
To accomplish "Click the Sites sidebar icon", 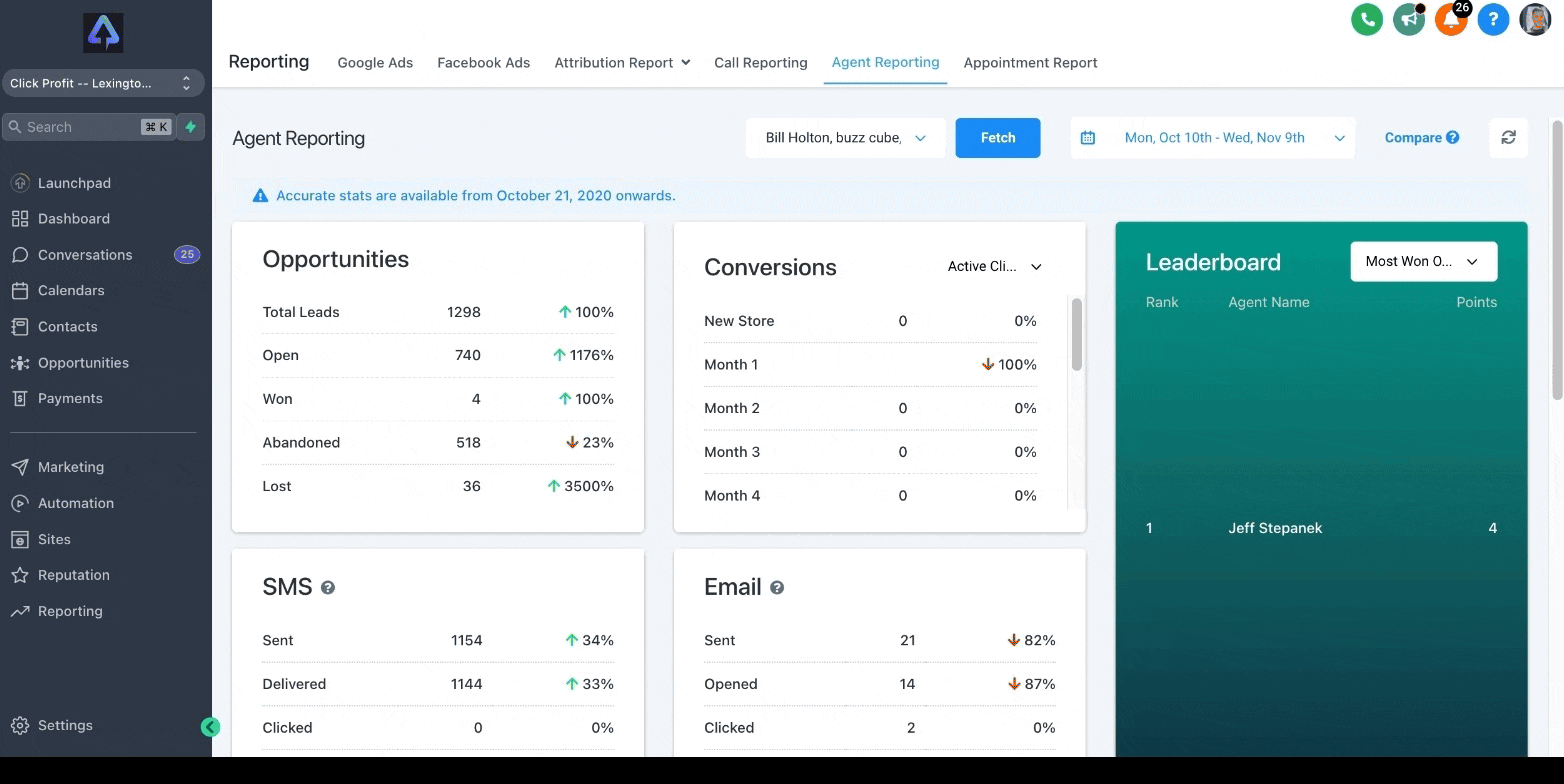I will pyautogui.click(x=20, y=539).
